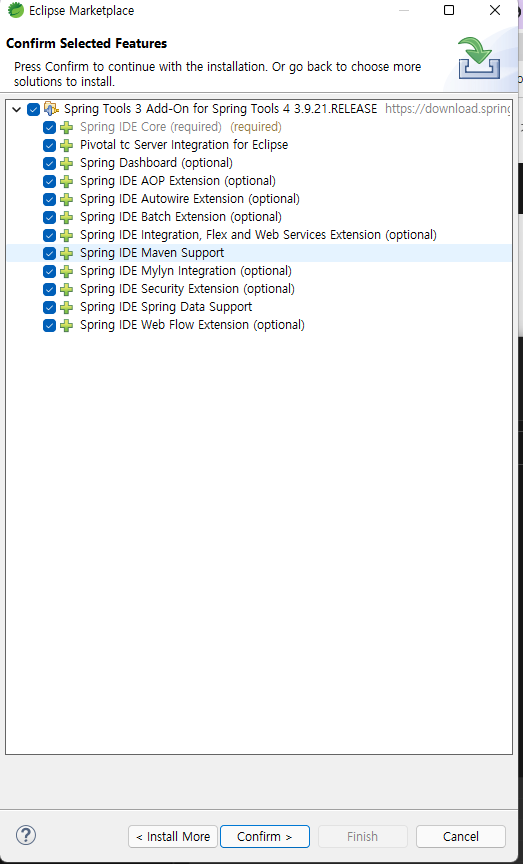Collapse the Spring Tools 3 Add-On tree
The width and height of the screenshot is (523, 864).
click(x=17, y=109)
